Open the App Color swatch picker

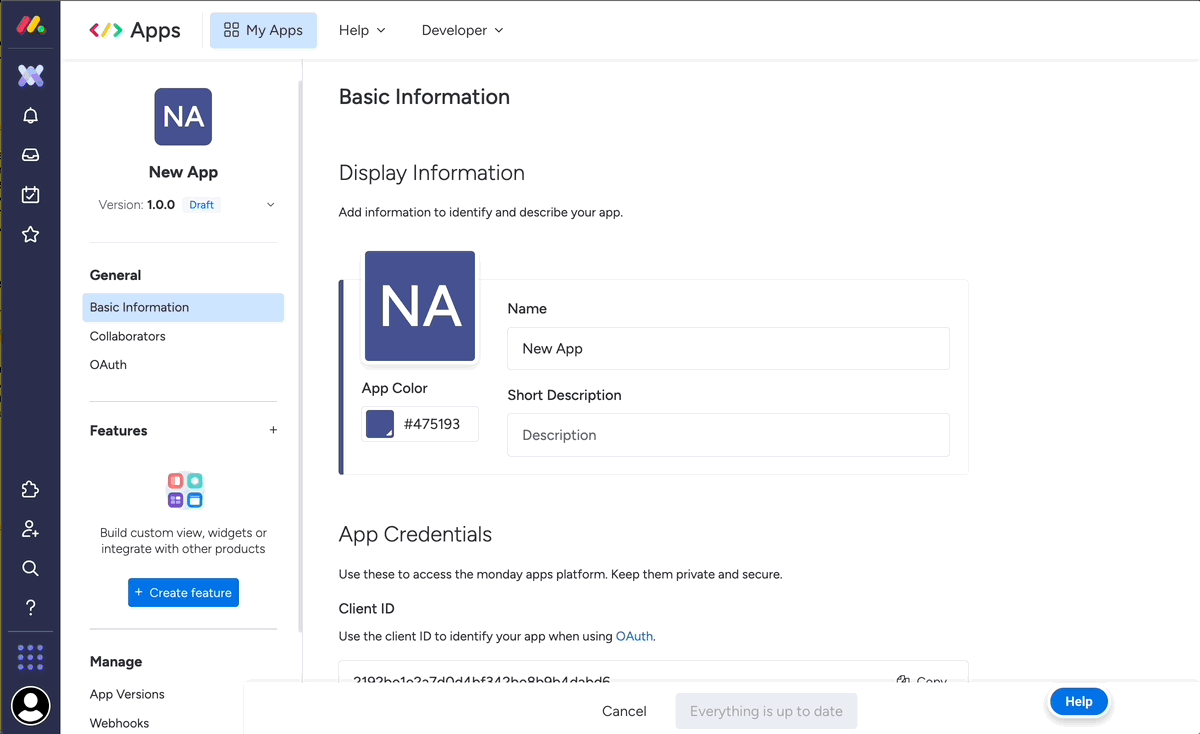(380, 424)
